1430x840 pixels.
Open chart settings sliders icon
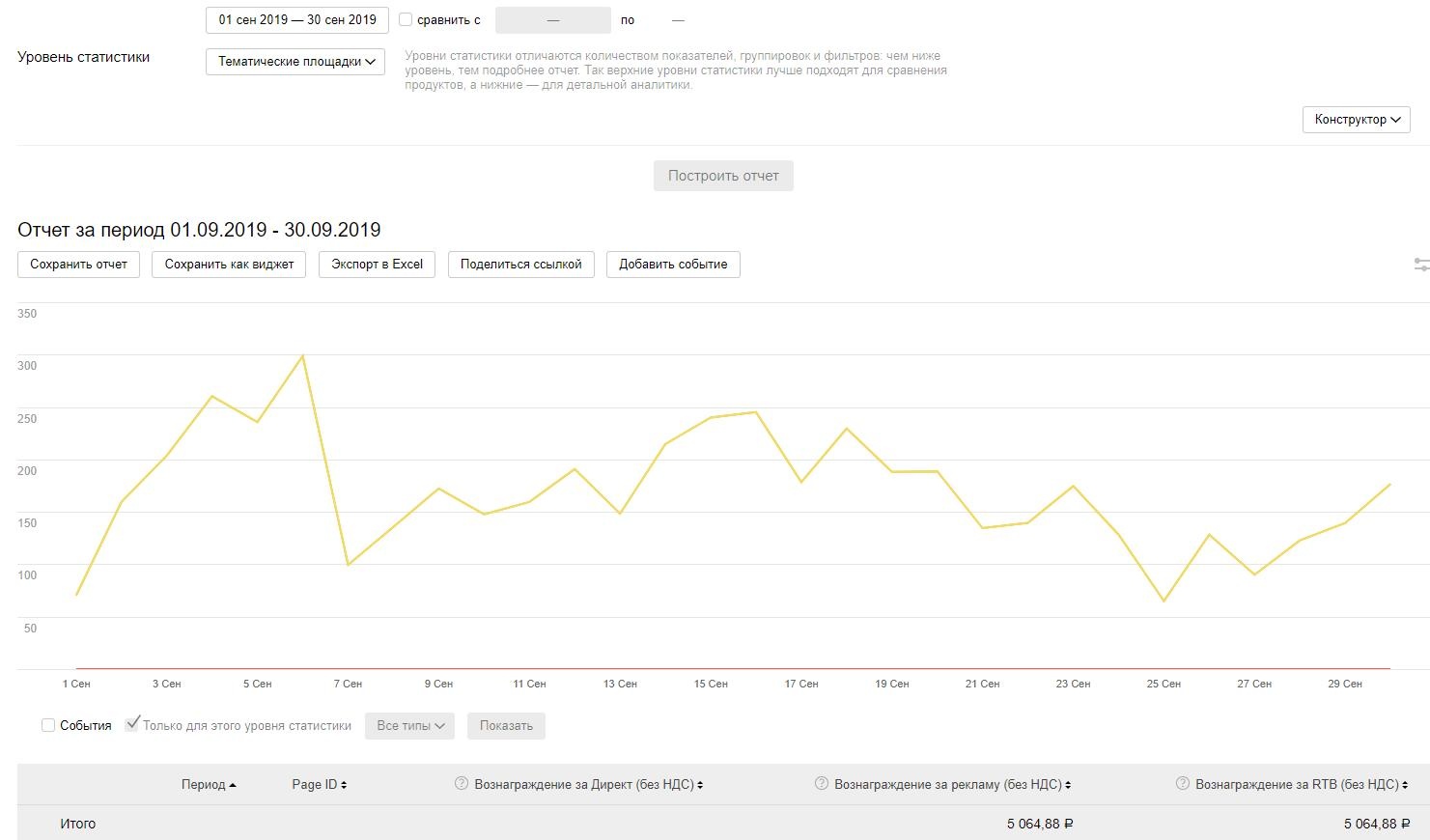(1420, 264)
